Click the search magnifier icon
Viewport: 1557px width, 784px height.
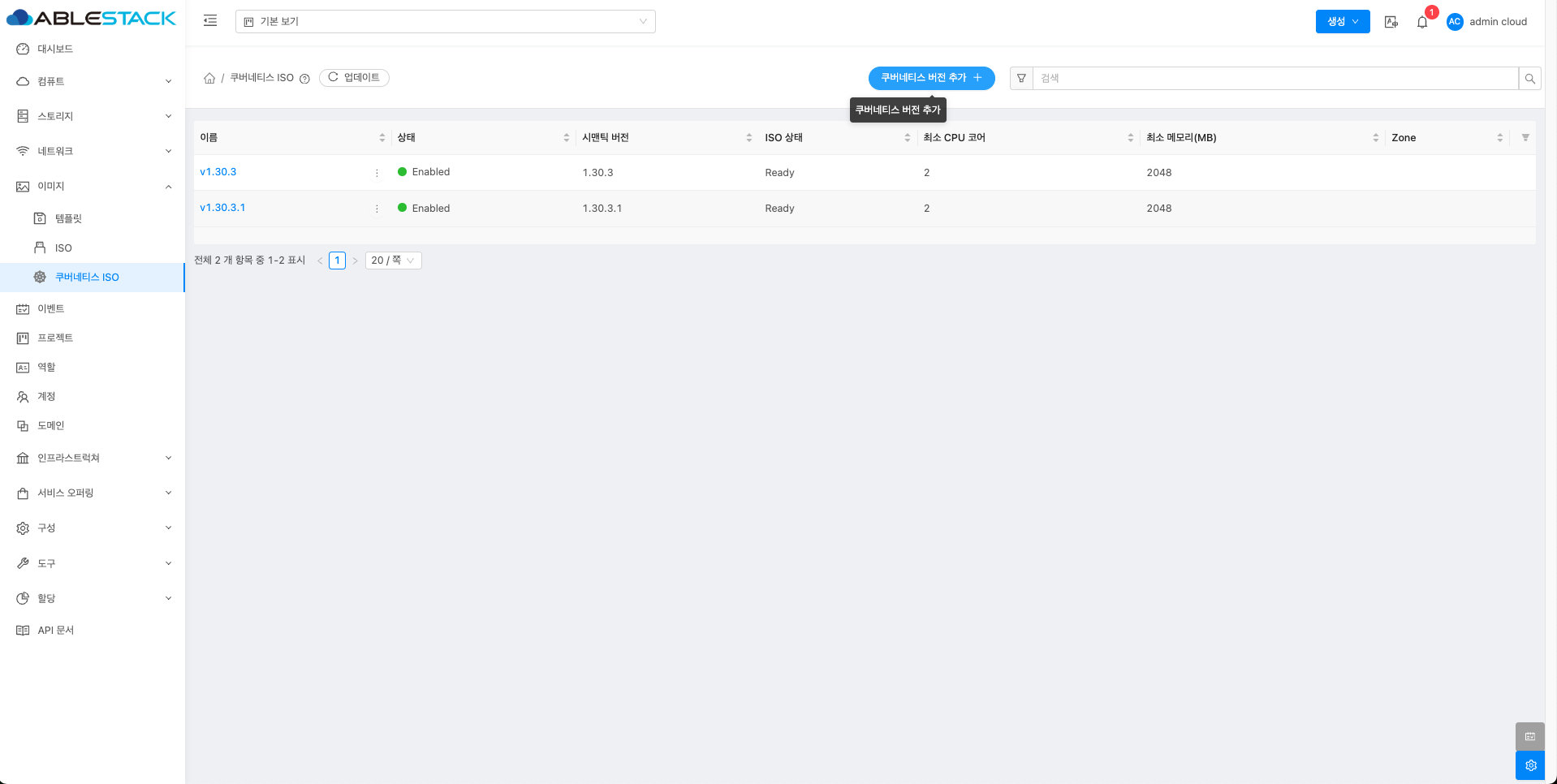tap(1529, 79)
